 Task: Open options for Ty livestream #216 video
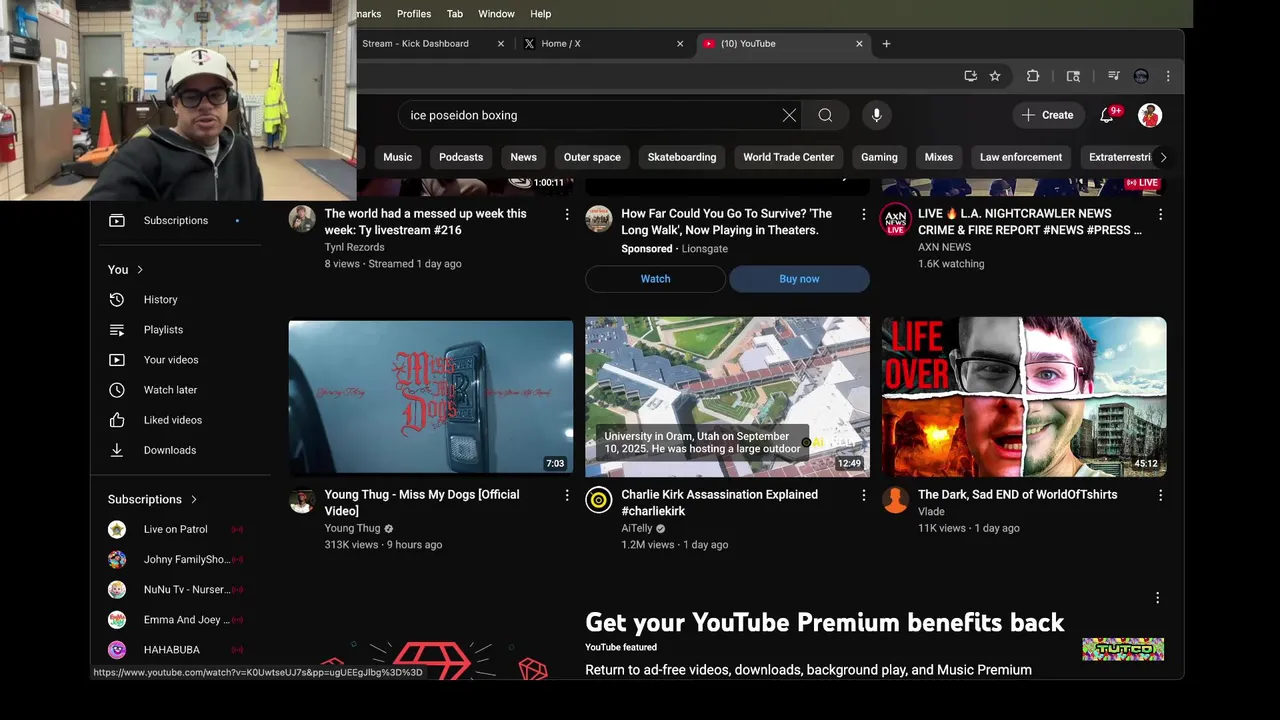tap(567, 214)
